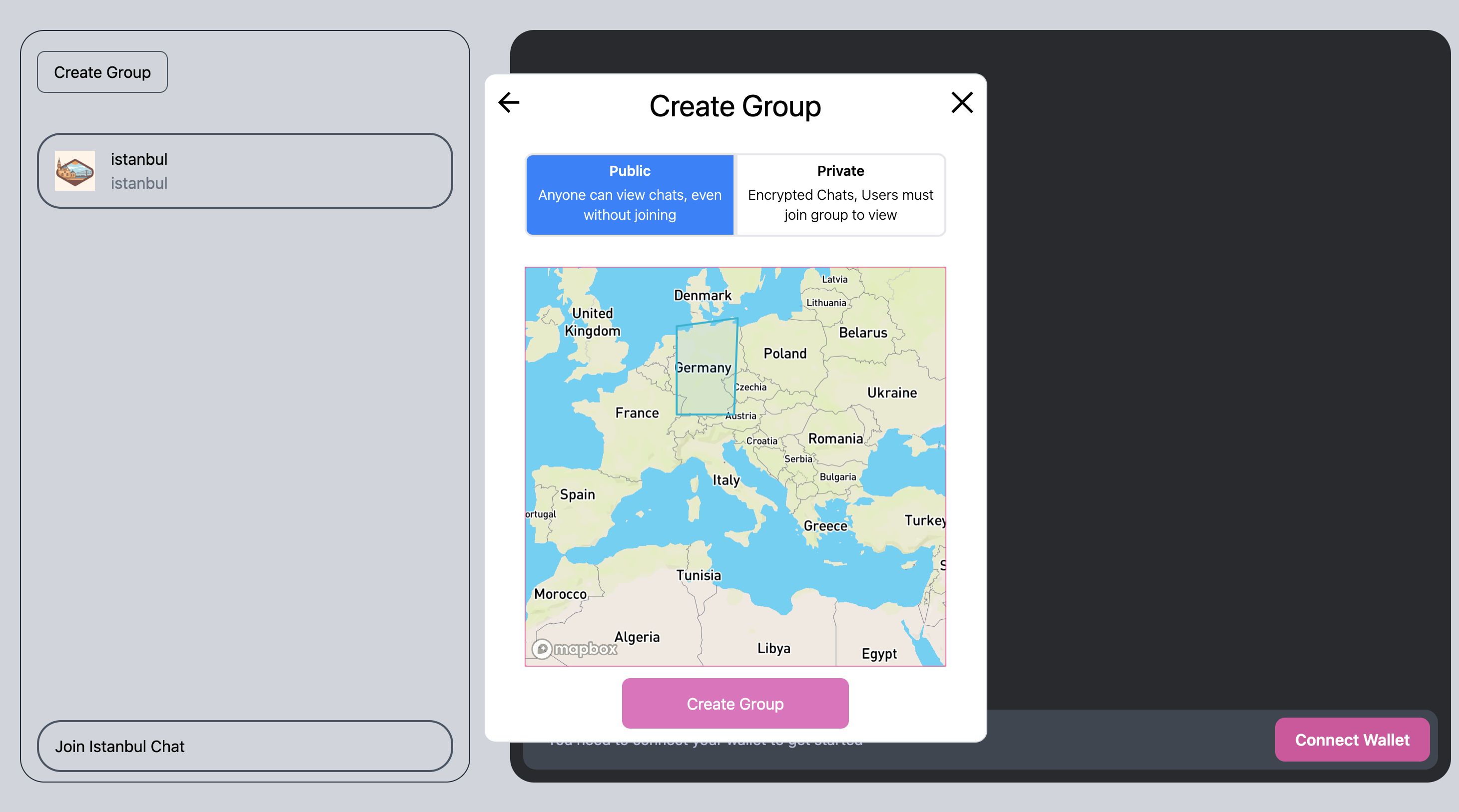Click the France label on the map
The width and height of the screenshot is (1459, 812).
coord(637,413)
